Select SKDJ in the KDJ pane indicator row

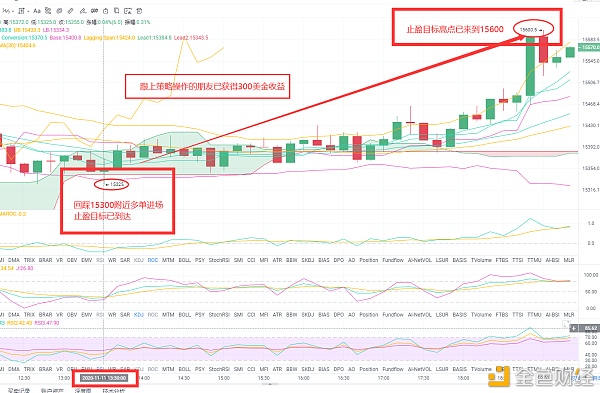(308, 315)
